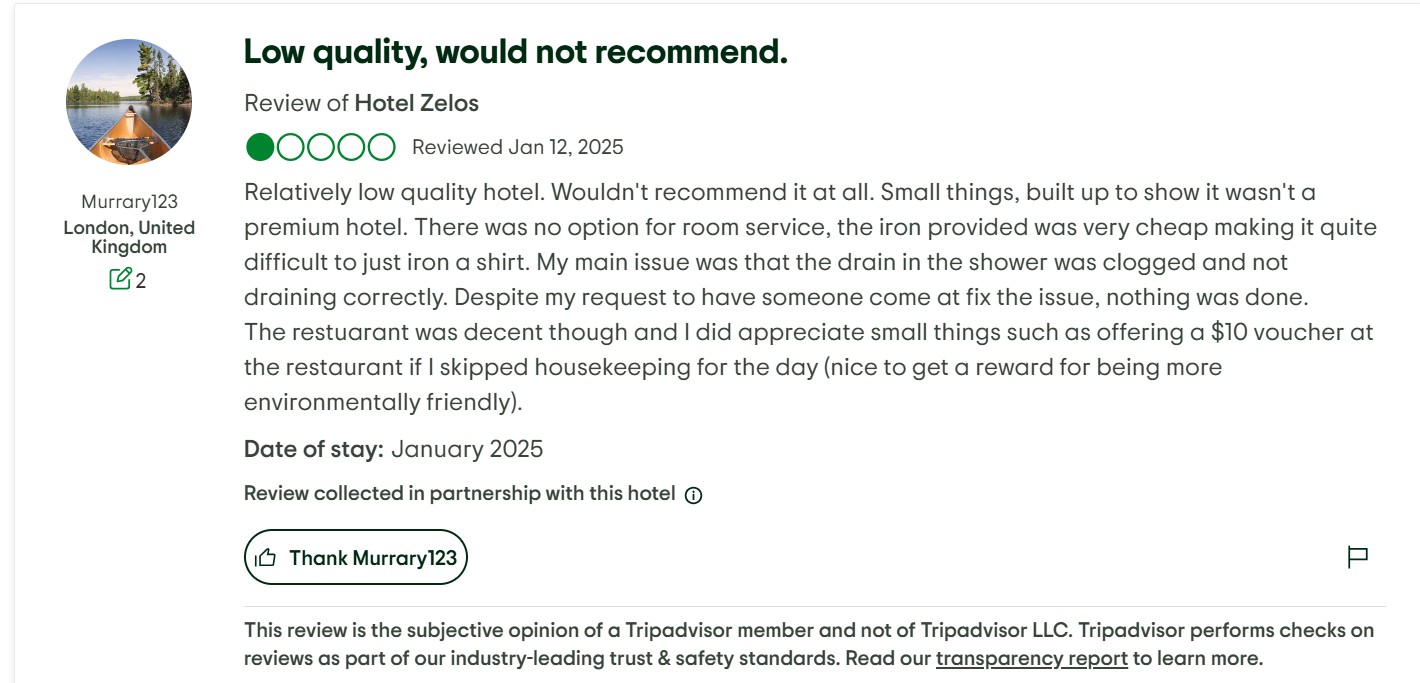
Task: Open the reviewer's canoe profile picture
Action: [x=129, y=102]
